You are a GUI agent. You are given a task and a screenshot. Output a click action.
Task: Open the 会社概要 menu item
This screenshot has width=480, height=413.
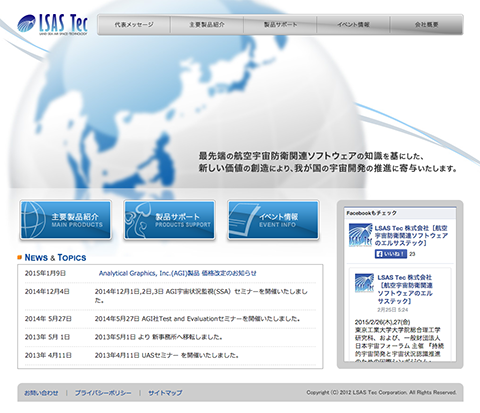[426, 24]
